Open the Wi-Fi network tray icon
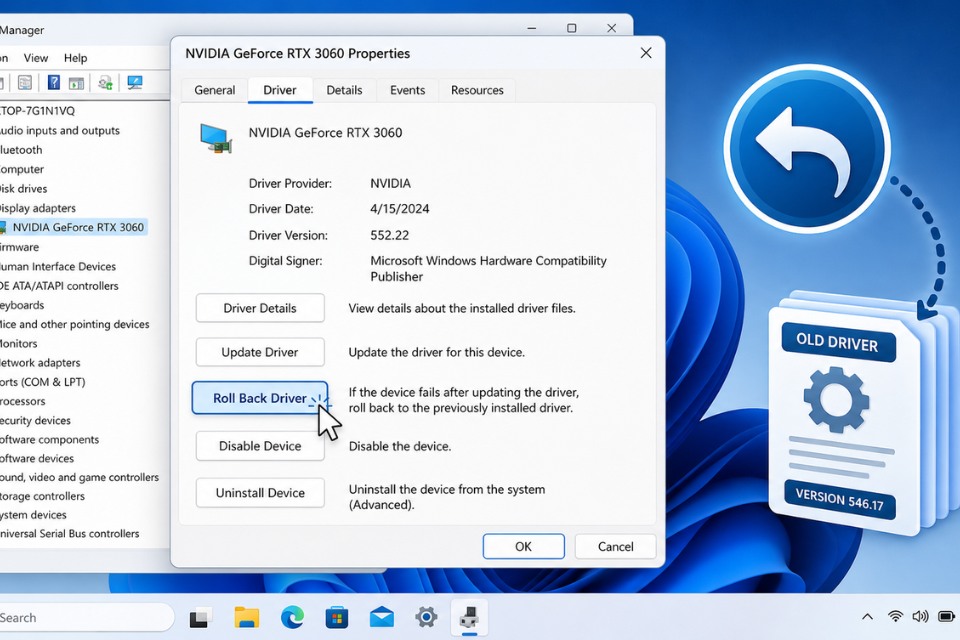Viewport: 960px width, 640px height. coord(895,616)
